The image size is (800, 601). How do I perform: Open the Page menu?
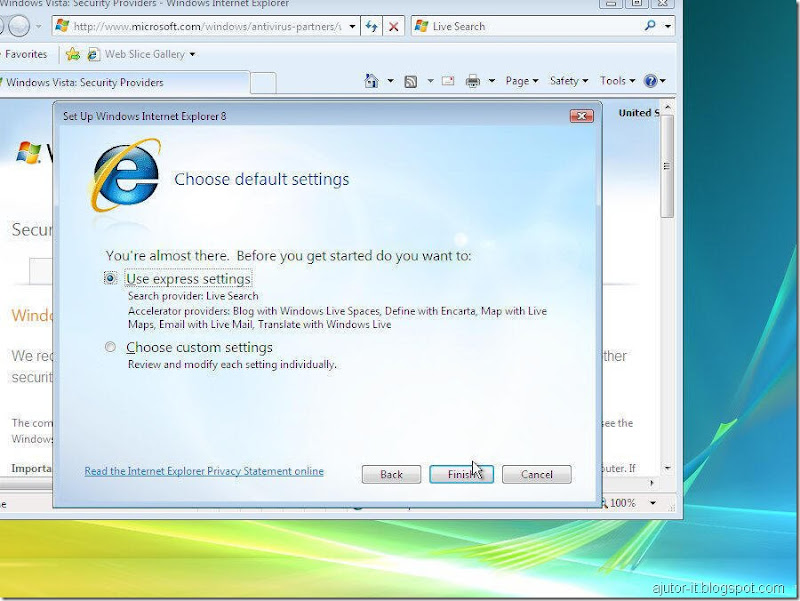pyautogui.click(x=521, y=81)
